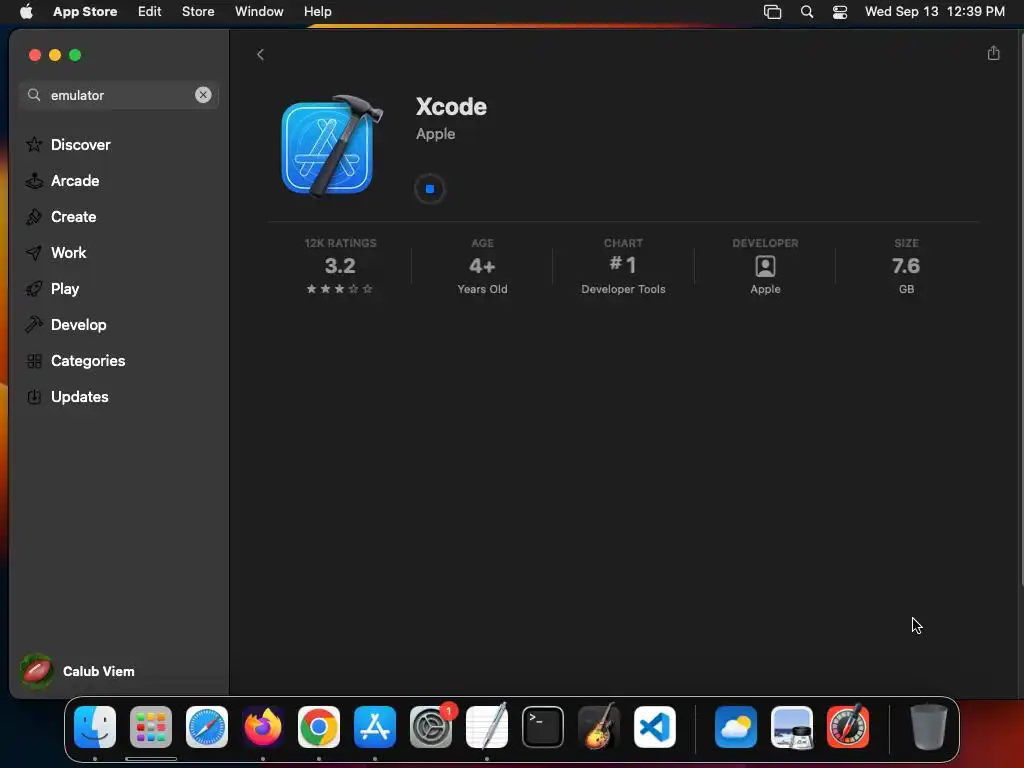The height and width of the screenshot is (768, 1024).
Task: Launch Visual Studio Code from the Dock
Action: click(655, 727)
